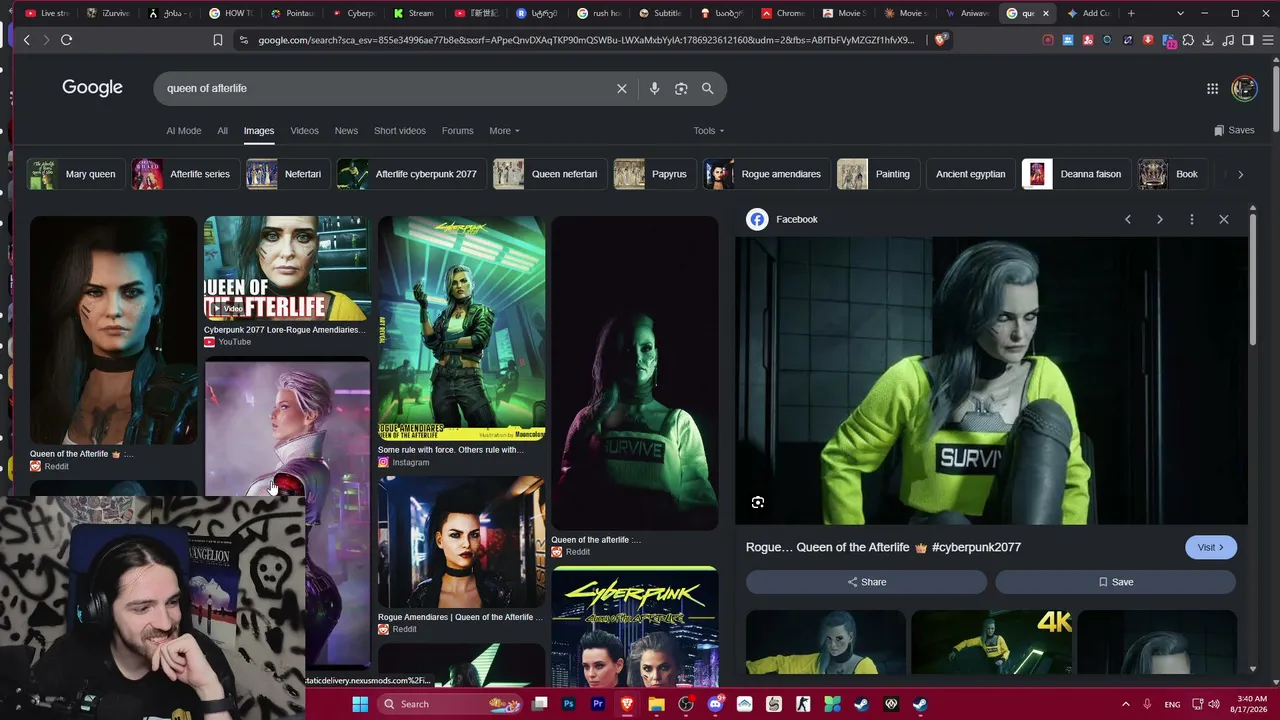
Task: Open the Tools dropdown
Action: coord(709,131)
